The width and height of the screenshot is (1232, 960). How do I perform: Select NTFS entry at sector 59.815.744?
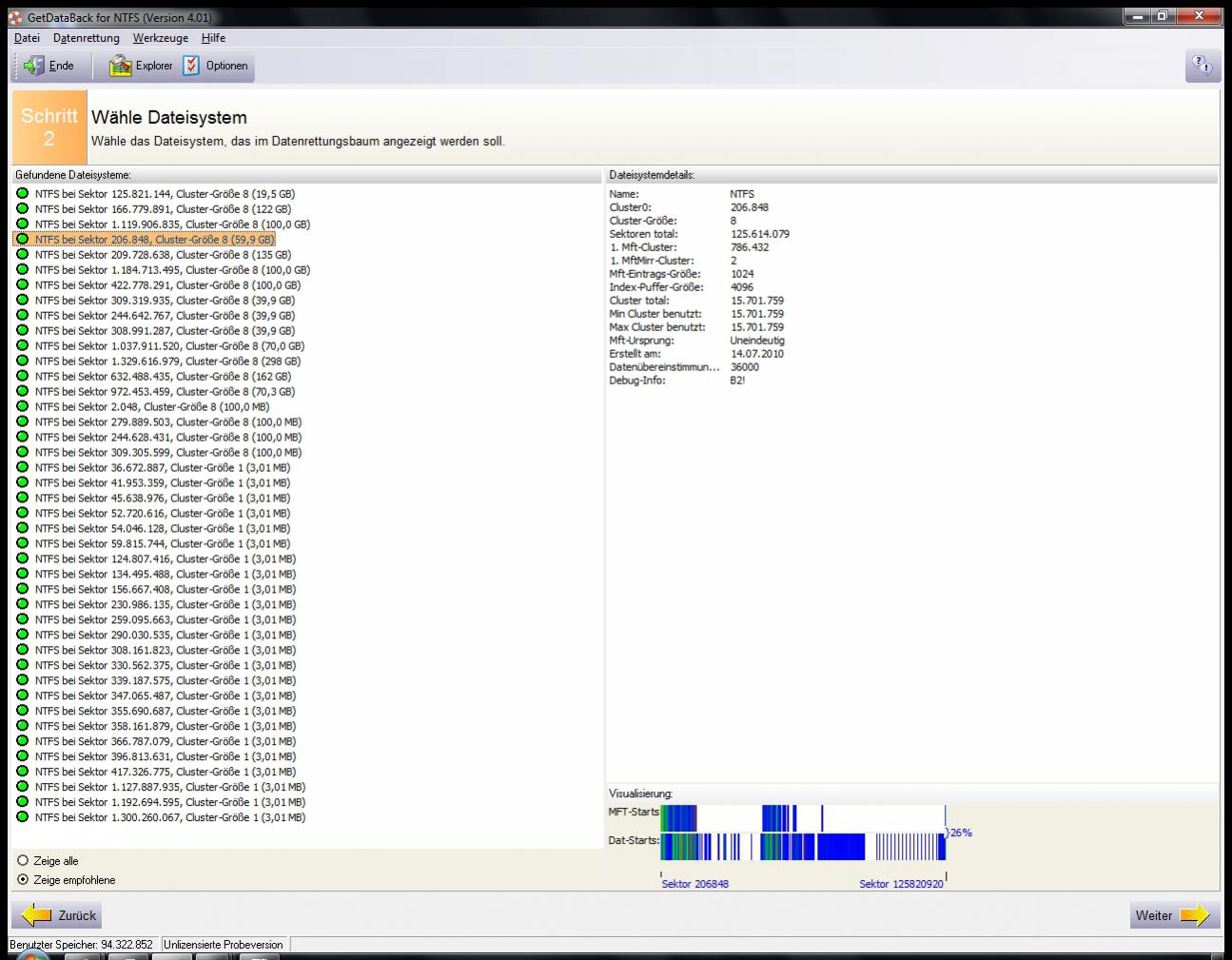click(163, 543)
